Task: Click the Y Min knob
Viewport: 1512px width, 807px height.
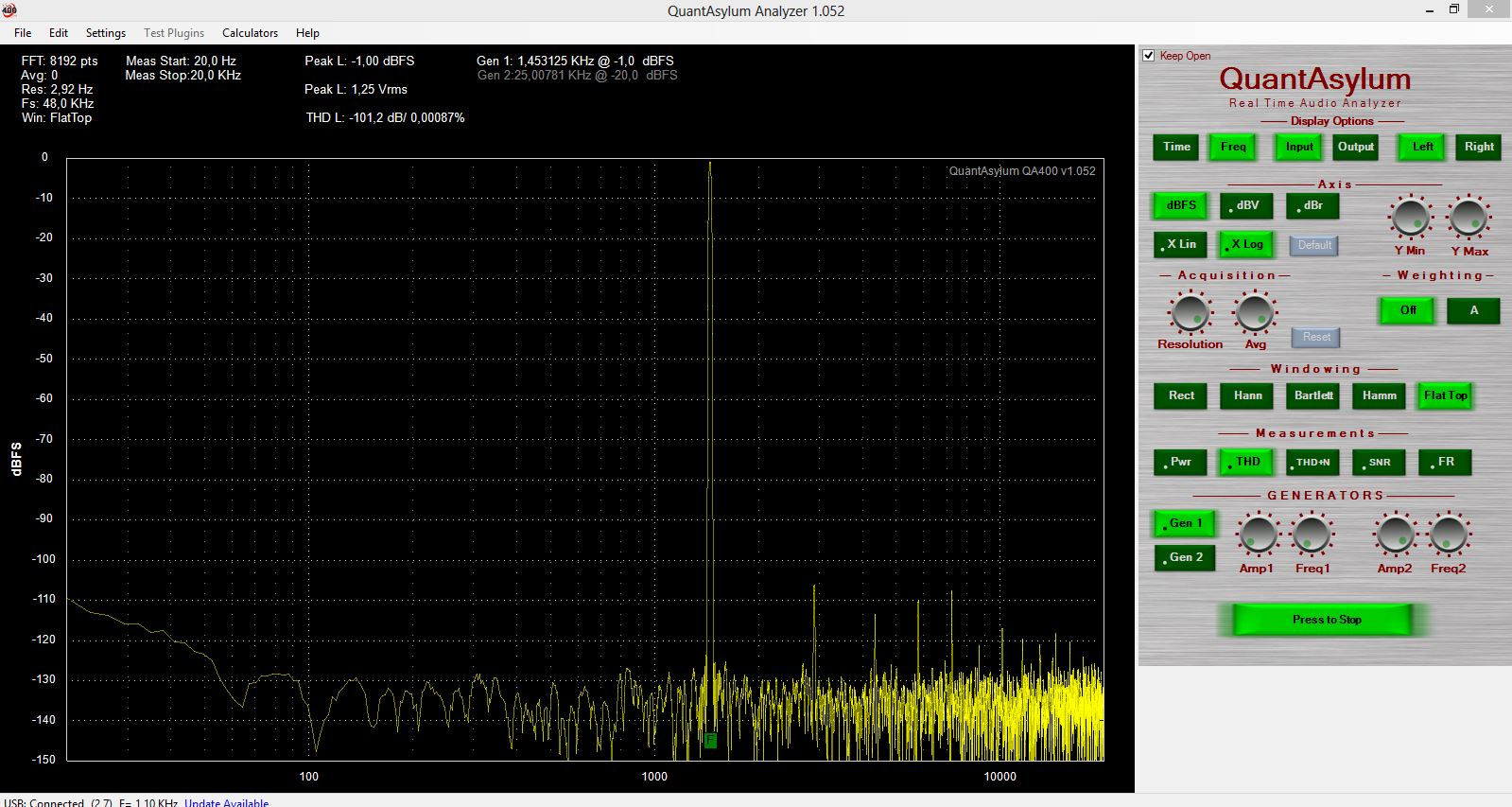Action: [1410, 218]
